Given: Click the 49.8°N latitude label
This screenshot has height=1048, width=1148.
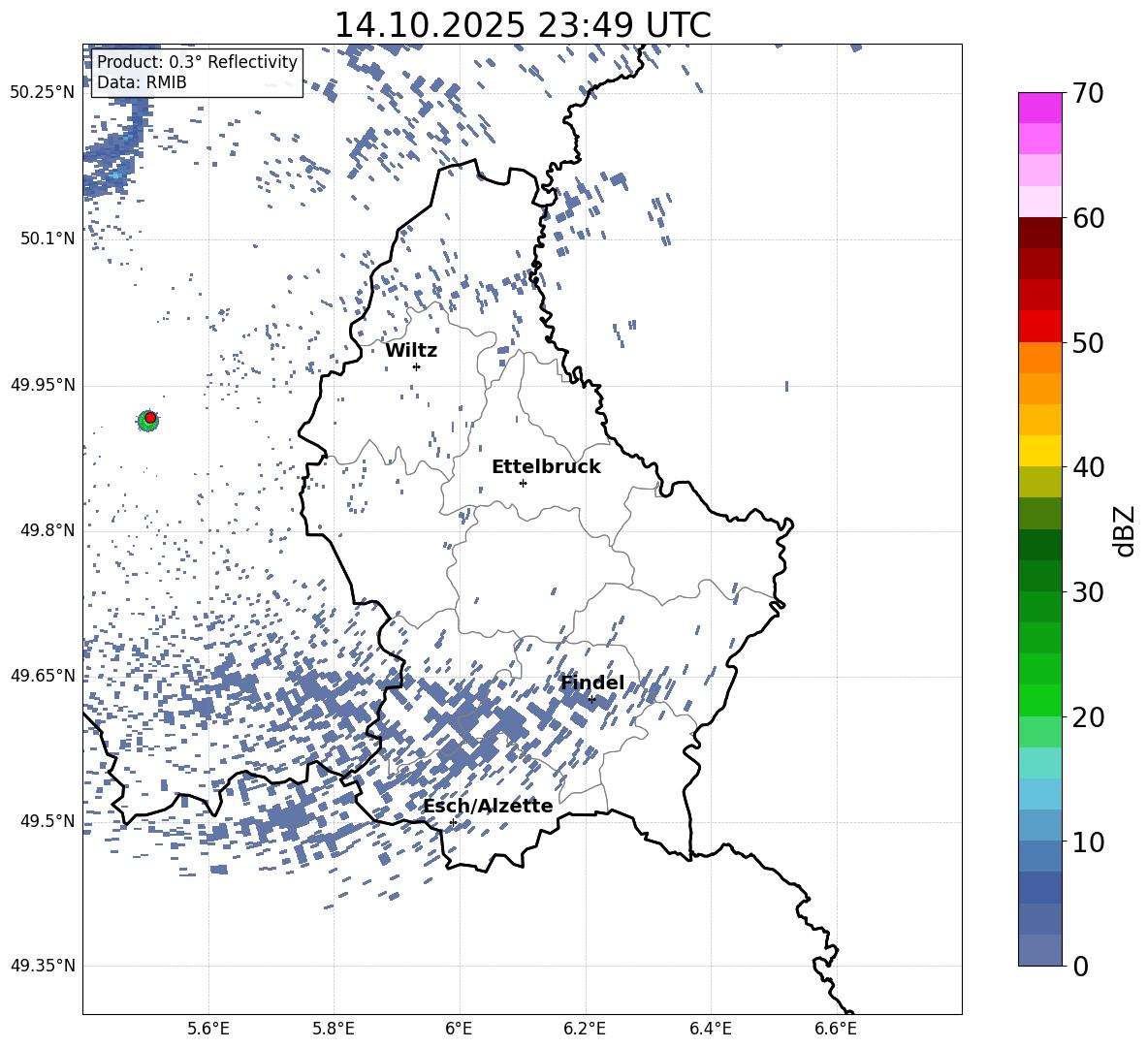Looking at the screenshot, I should pos(47,530).
